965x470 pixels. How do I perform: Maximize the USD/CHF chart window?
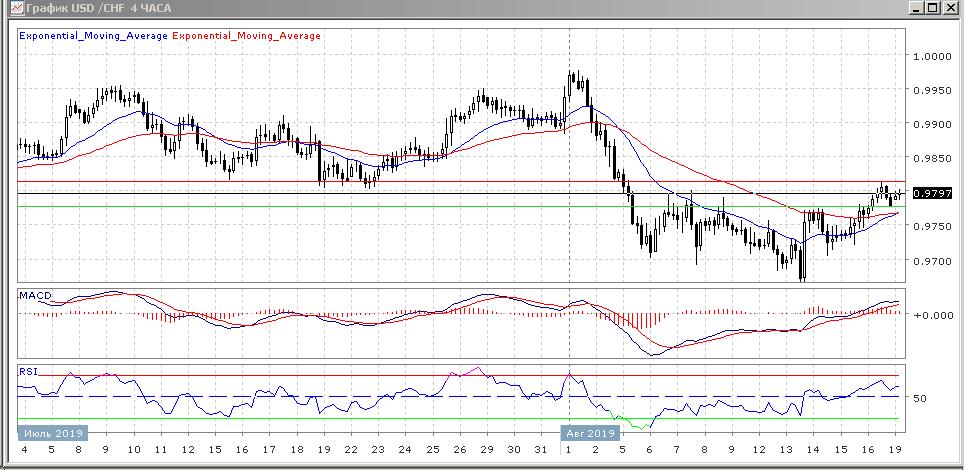(x=934, y=8)
